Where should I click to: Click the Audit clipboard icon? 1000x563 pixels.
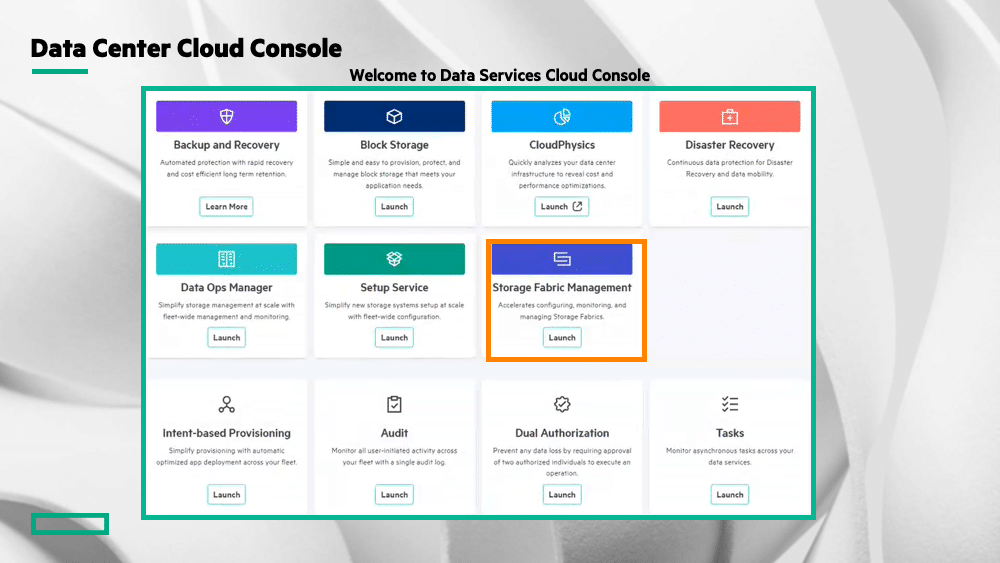[x=394, y=404]
